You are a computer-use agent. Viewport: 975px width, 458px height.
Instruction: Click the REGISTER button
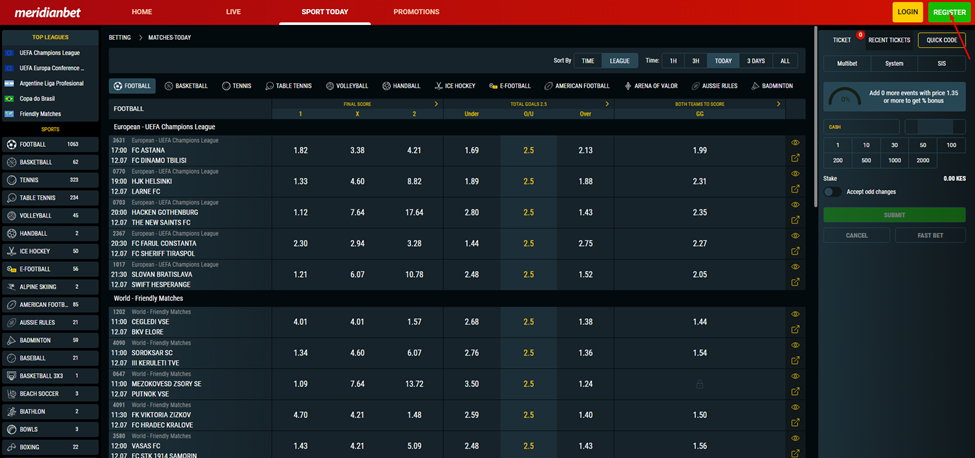click(x=950, y=12)
